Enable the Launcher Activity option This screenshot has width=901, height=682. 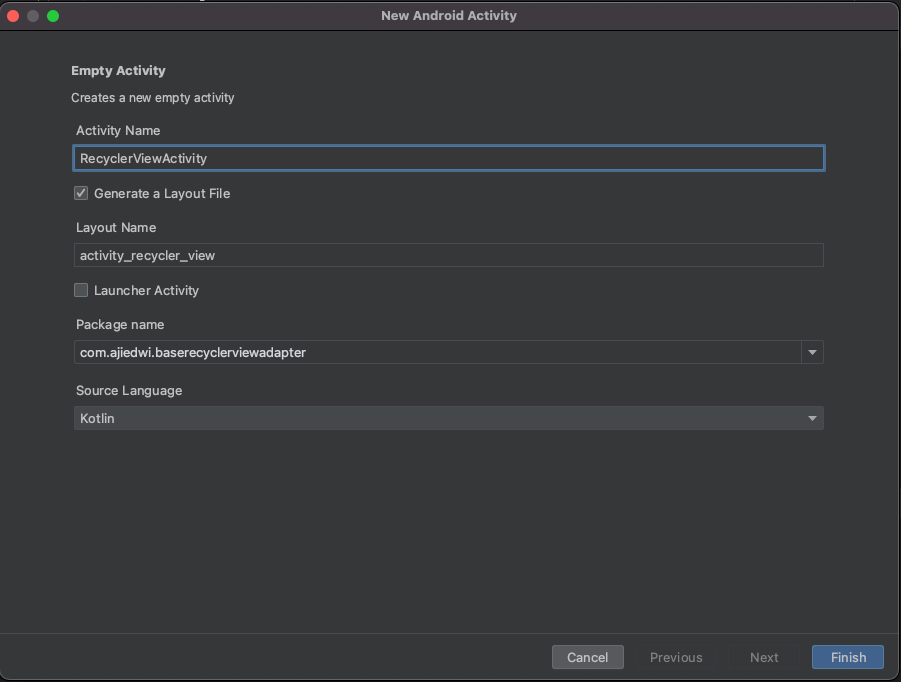[81, 290]
